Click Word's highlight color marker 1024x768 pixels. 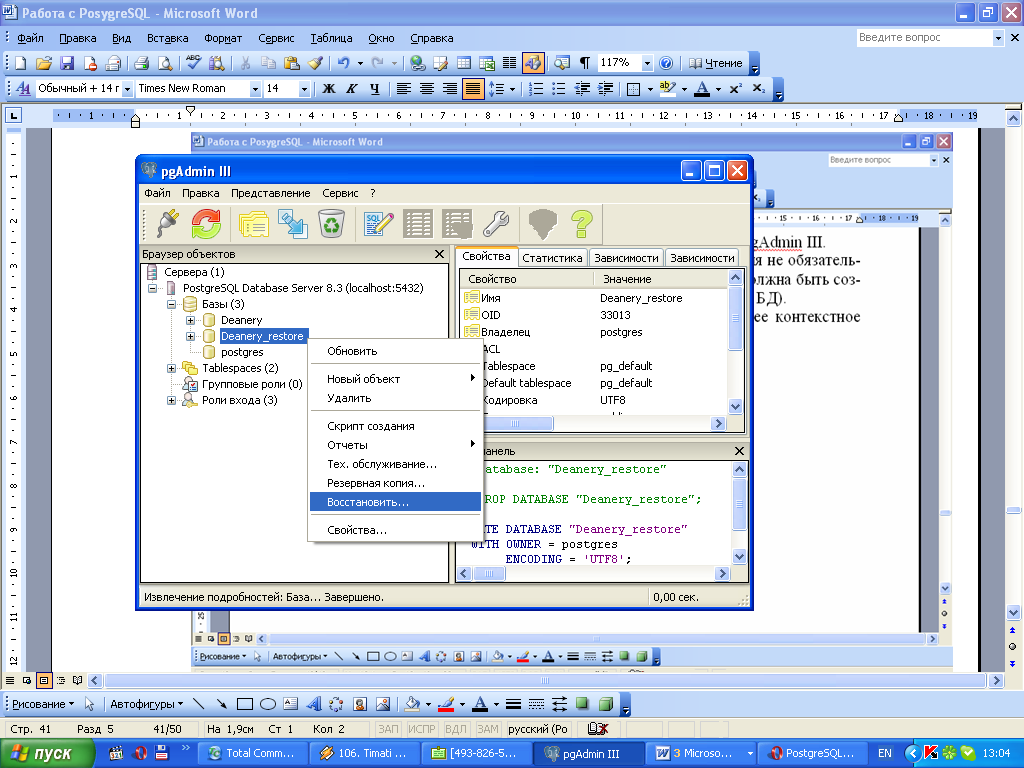667,88
